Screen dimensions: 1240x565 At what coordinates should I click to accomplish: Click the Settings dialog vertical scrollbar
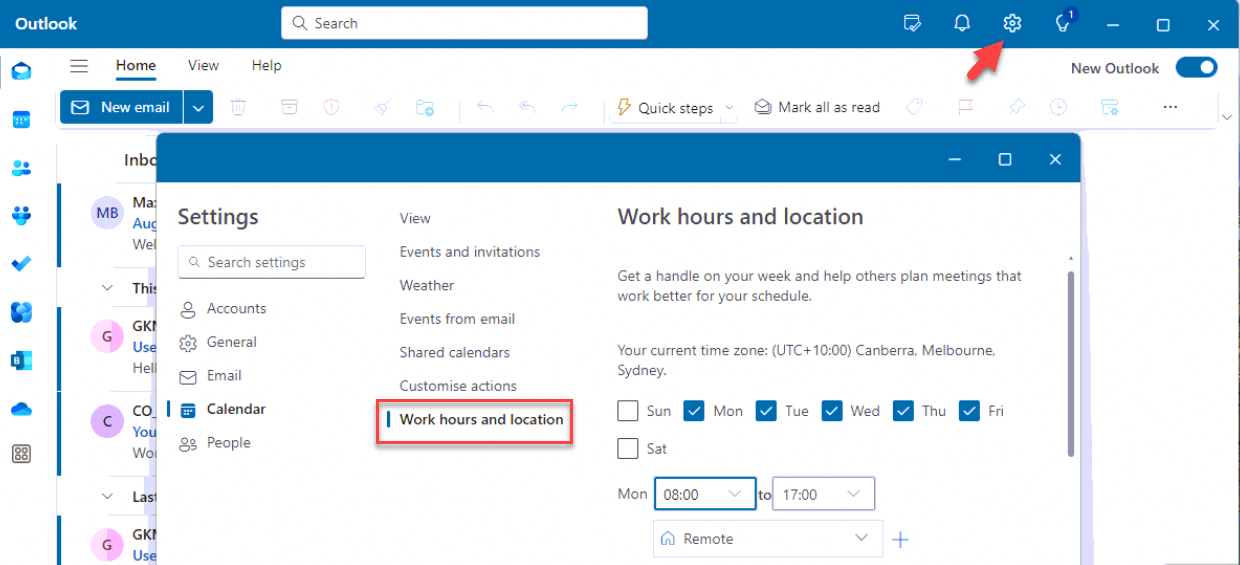pyautogui.click(x=1069, y=364)
